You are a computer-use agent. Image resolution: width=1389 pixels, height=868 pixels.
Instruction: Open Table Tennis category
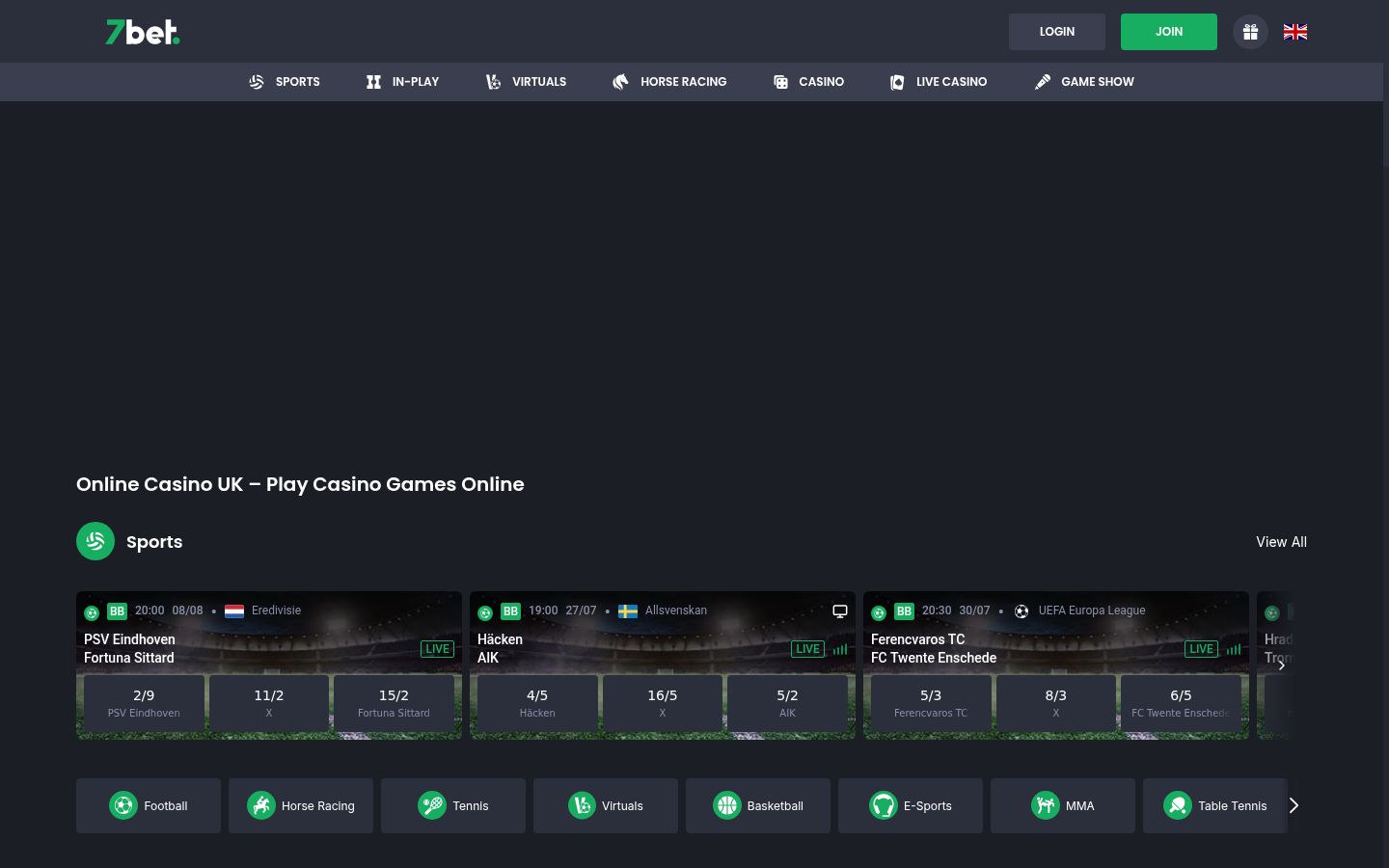[x=1215, y=805]
